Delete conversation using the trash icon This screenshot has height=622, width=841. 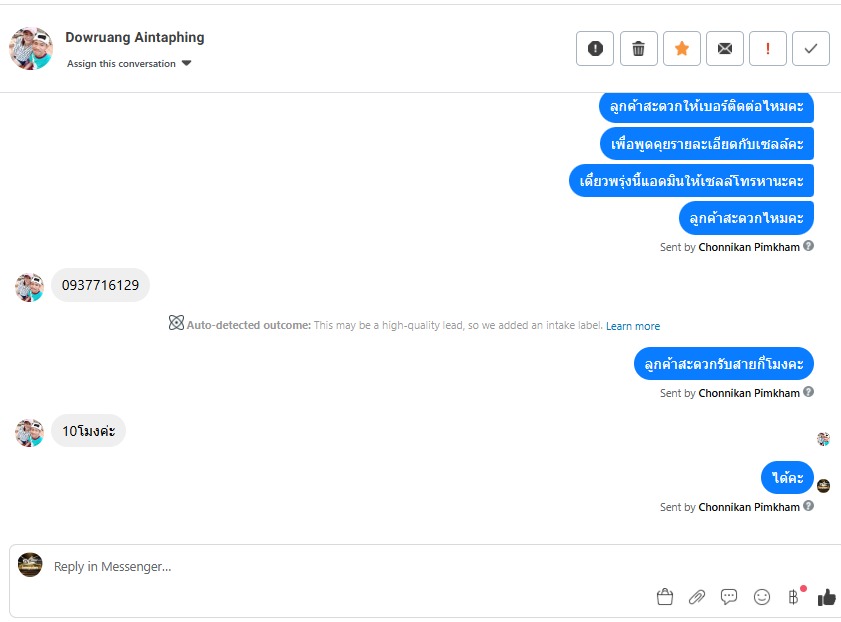(x=638, y=48)
